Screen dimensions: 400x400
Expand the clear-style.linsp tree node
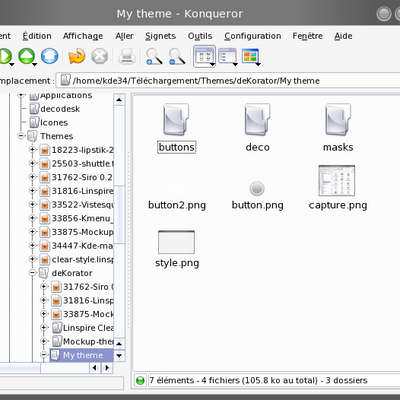pos(32,259)
